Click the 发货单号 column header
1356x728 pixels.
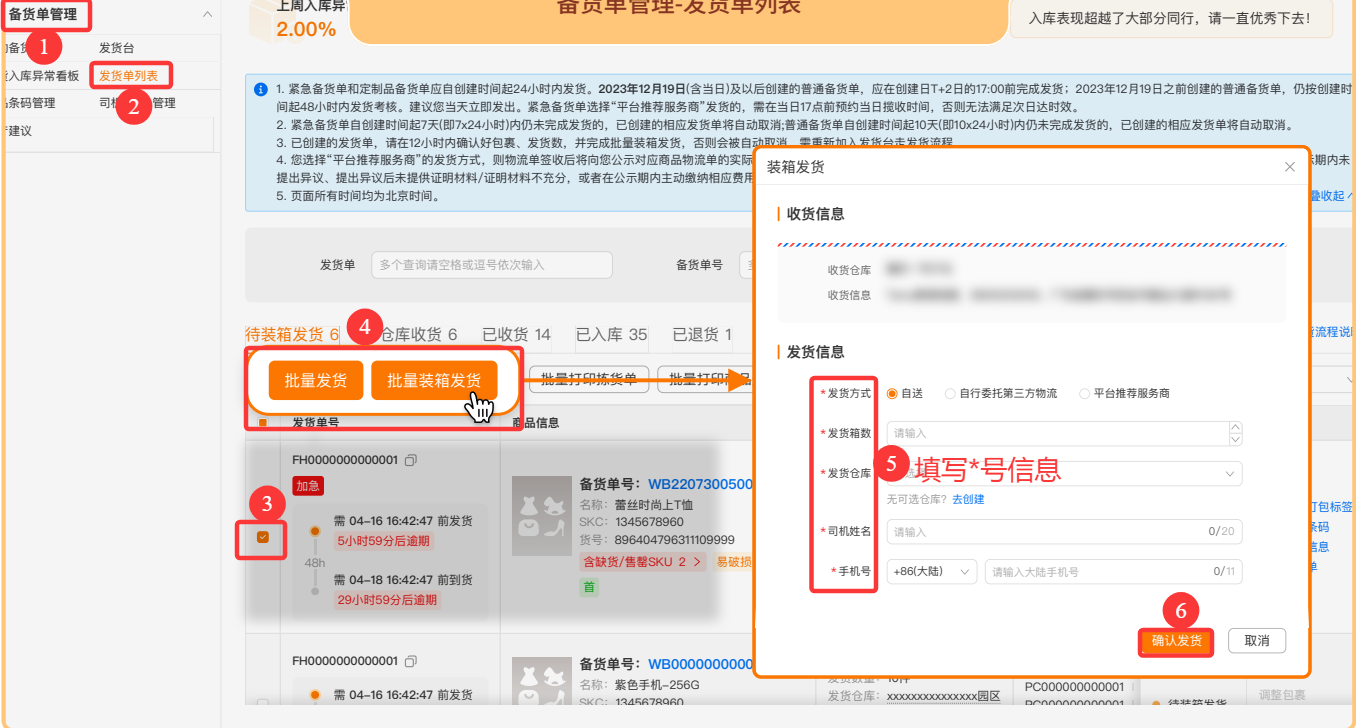pyautogui.click(x=315, y=422)
